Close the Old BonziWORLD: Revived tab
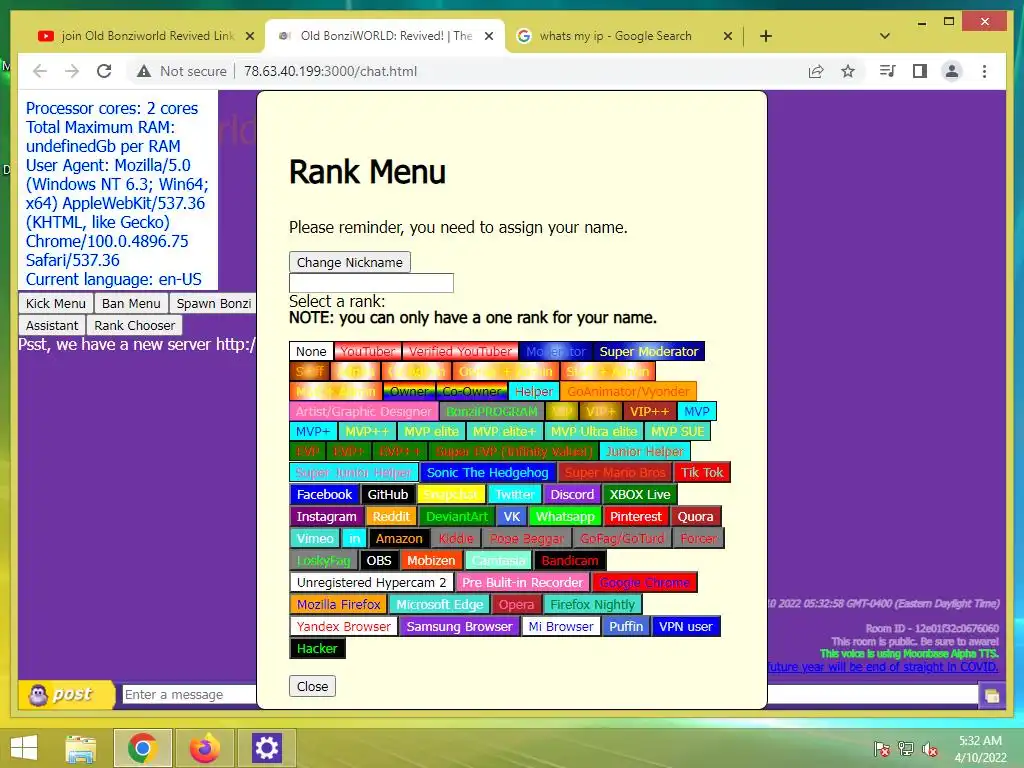Viewport: 1024px width, 768px height. point(488,37)
